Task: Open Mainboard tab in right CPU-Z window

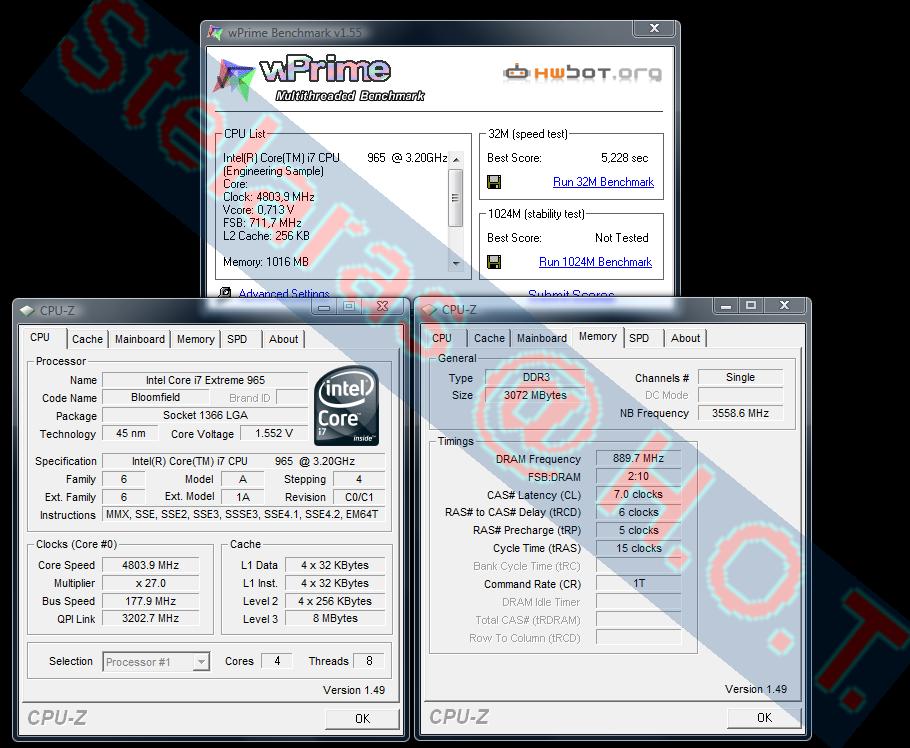Action: pyautogui.click(x=542, y=338)
